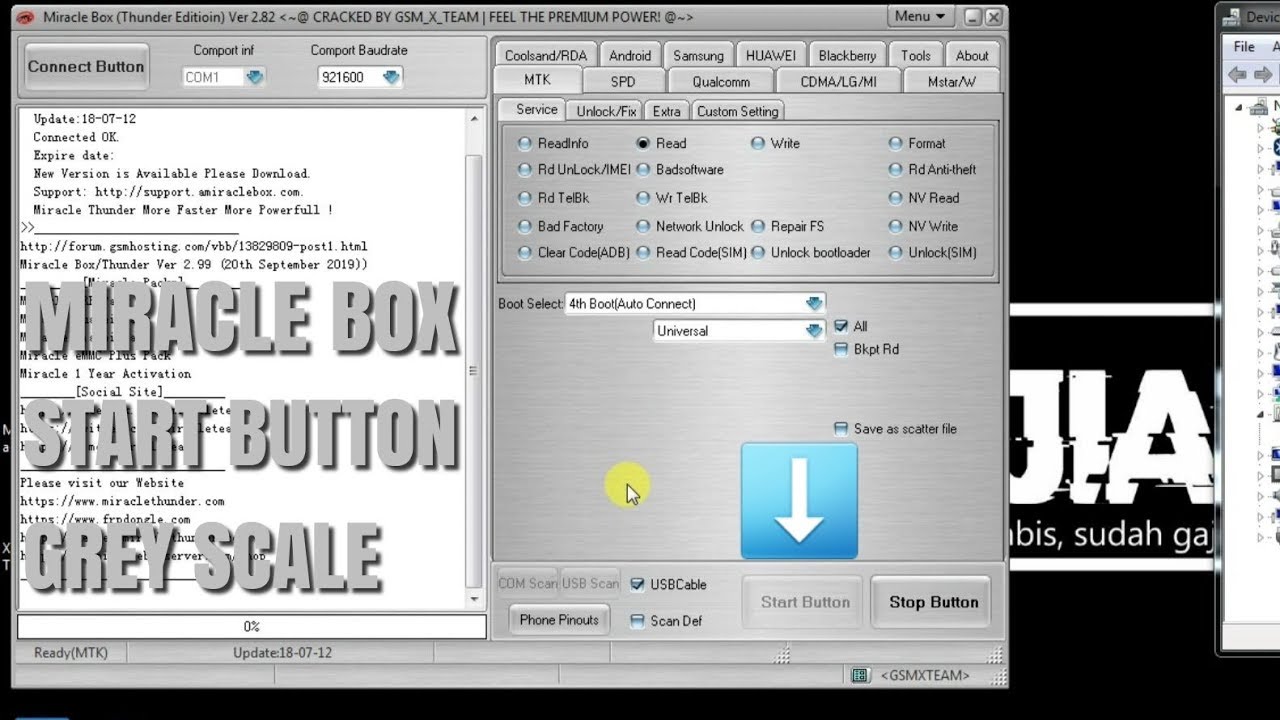1280x720 pixels.
Task: Switch to the Mstar/W tab
Action: coord(952,82)
